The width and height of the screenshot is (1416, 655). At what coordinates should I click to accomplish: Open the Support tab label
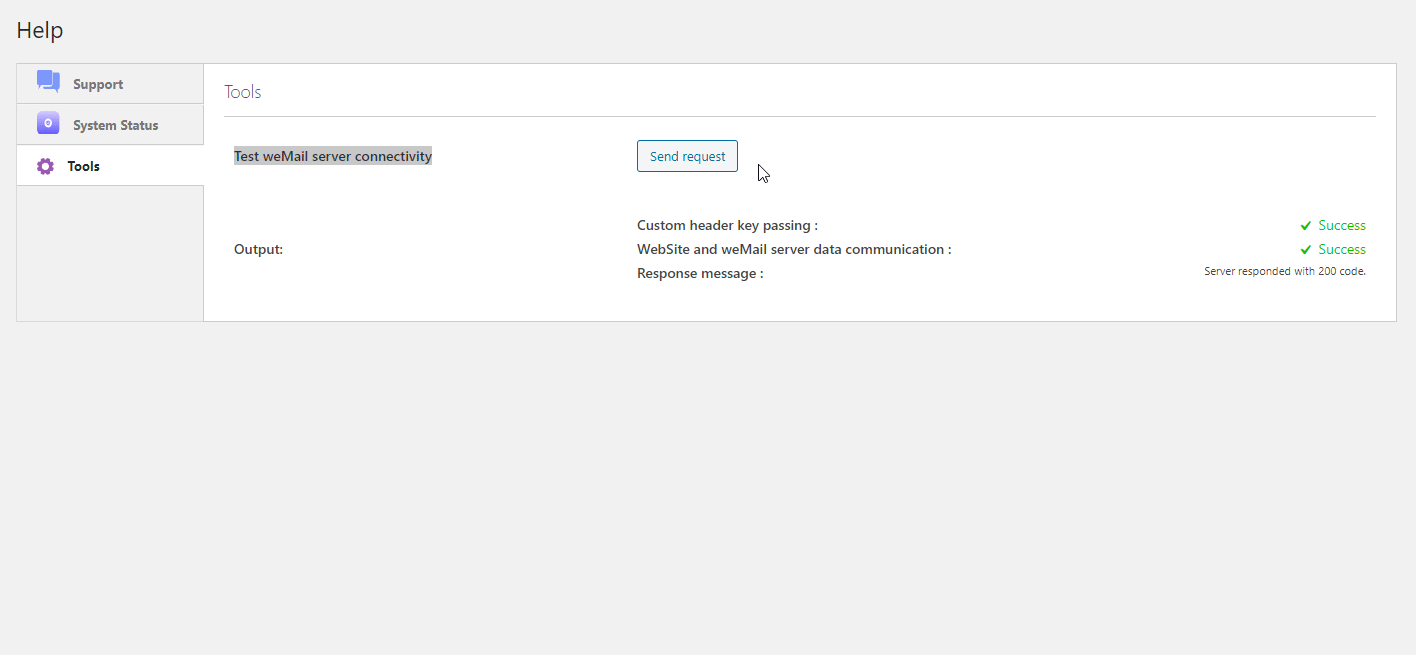point(98,85)
